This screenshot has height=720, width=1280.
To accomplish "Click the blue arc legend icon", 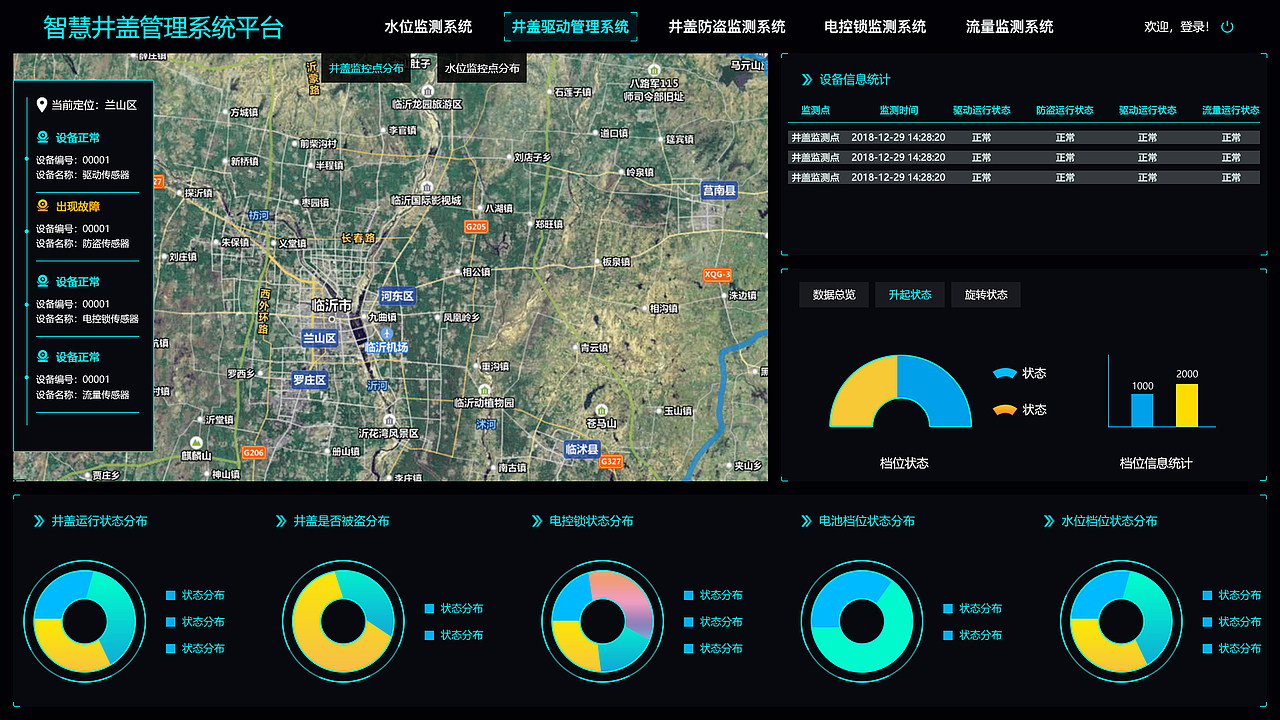I will [1005, 373].
